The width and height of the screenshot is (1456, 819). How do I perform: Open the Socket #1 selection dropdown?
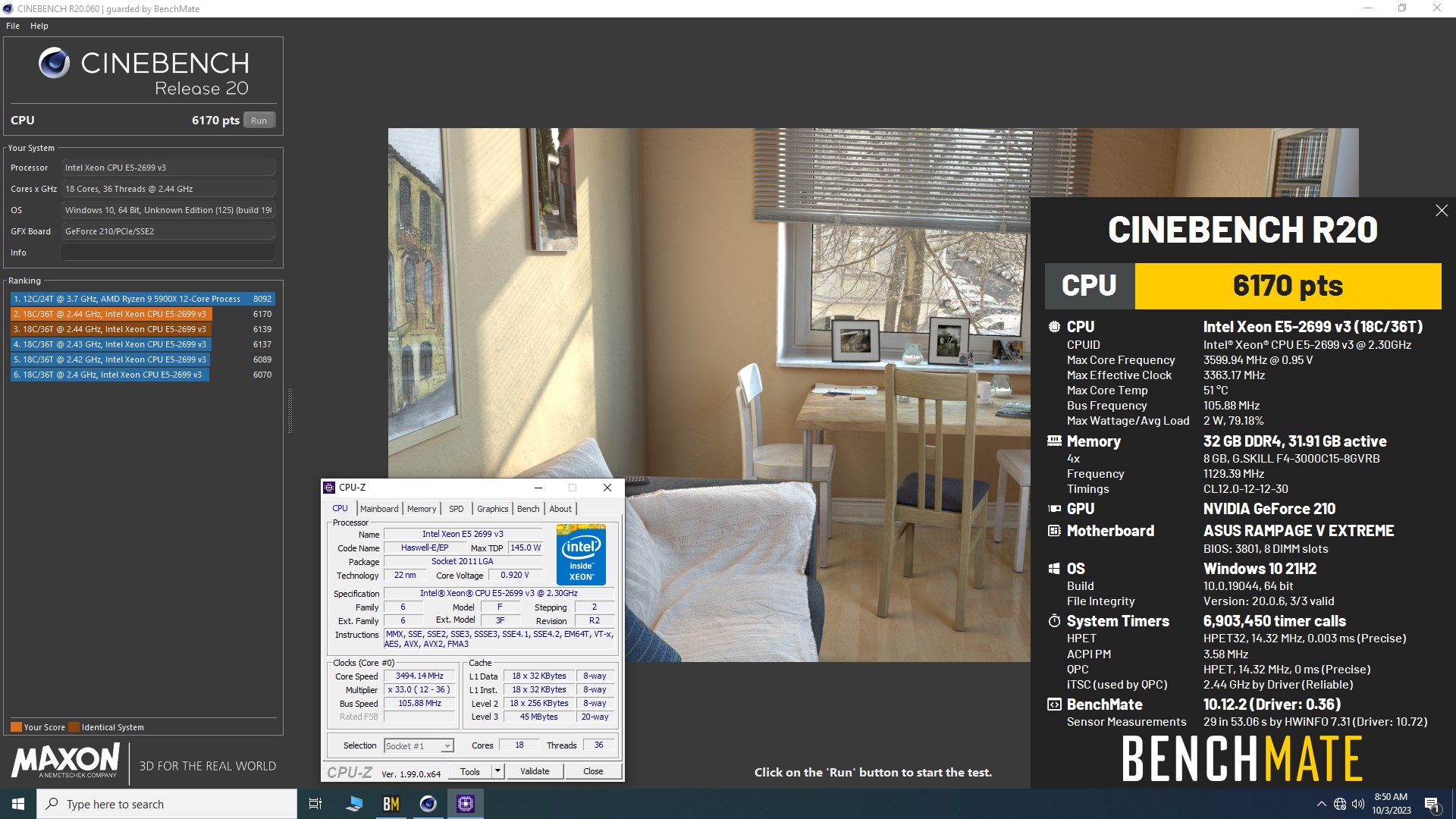click(x=419, y=746)
